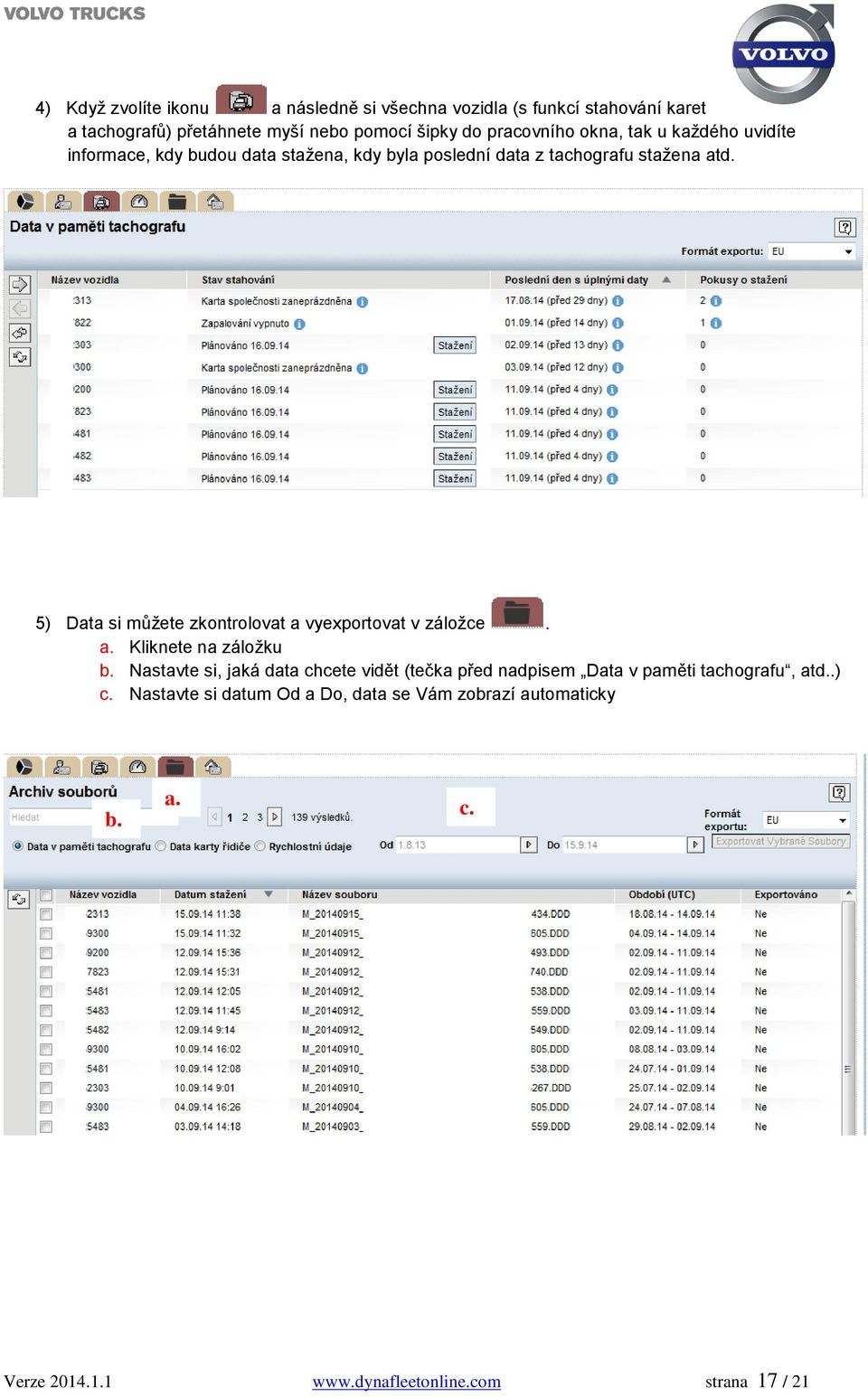868x1397 pixels.
Task: Open vehicle tab icon in Archiv souborů panel
Action: 99,767
